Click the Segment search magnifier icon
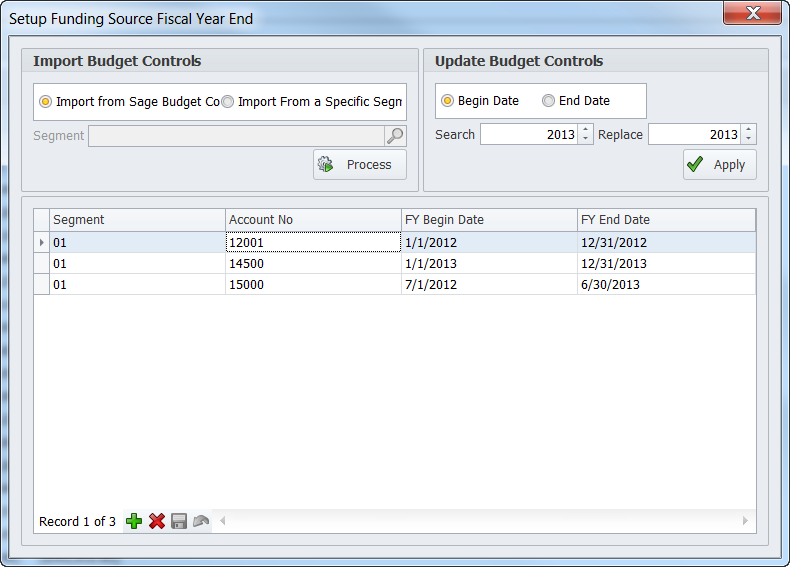The width and height of the screenshot is (790, 567). (x=395, y=136)
